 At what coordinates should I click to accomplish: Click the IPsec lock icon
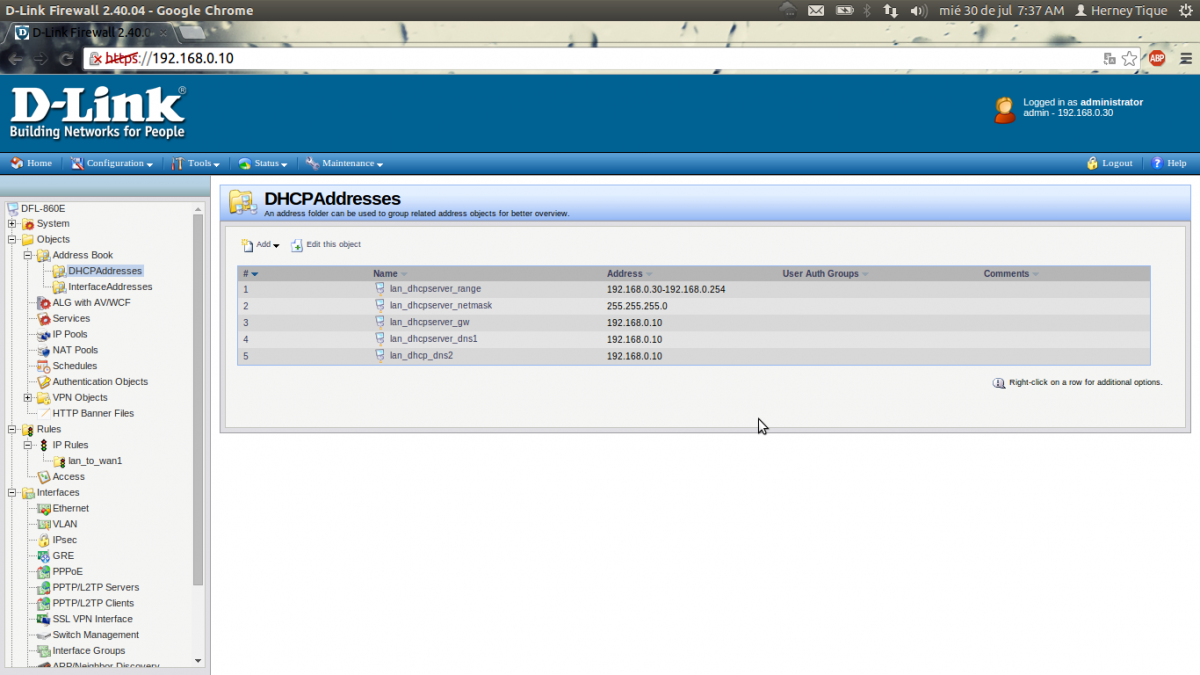tap(44, 540)
